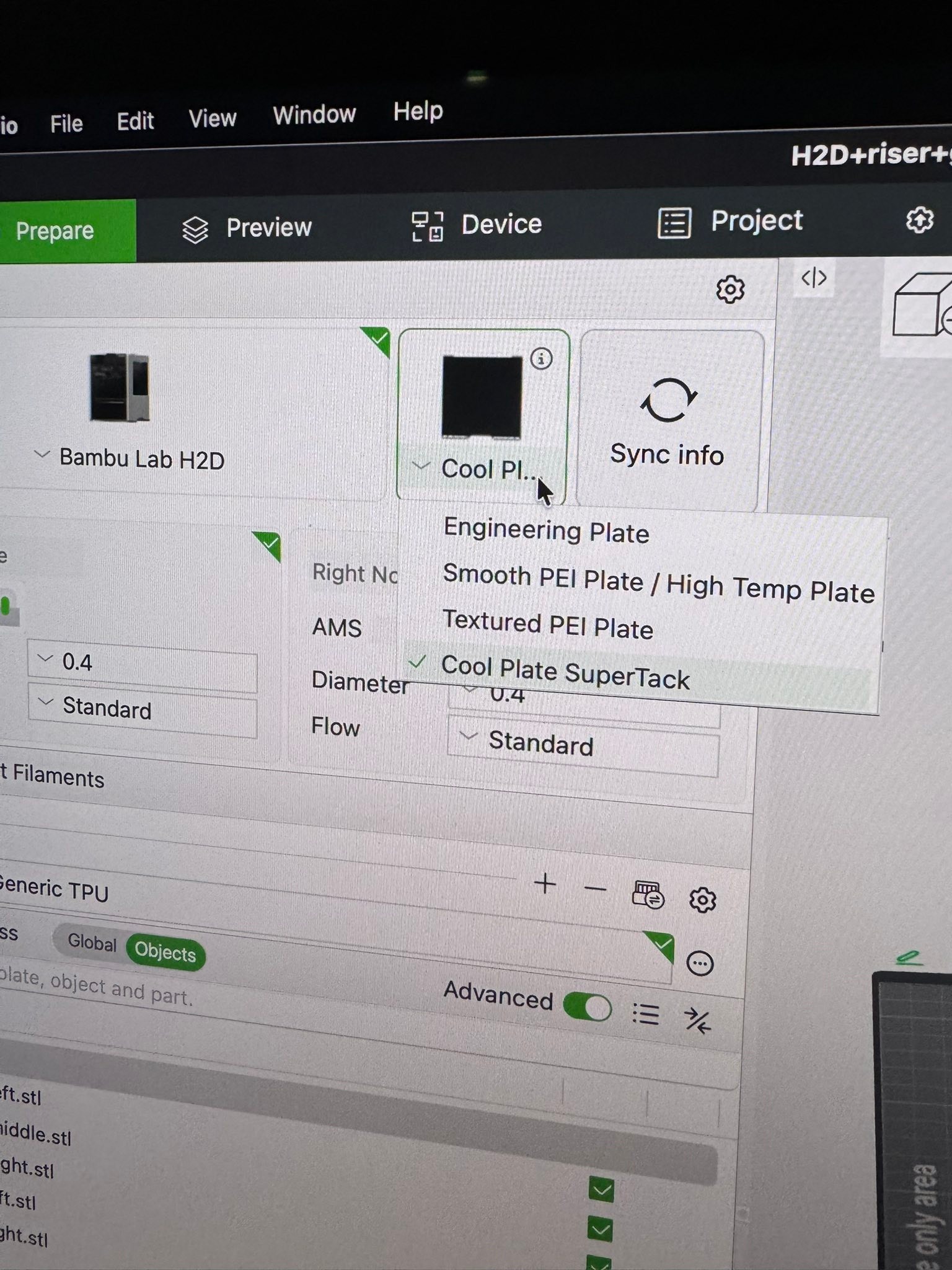
Task: Open left nozzle Standard flow dropdown
Action: (x=142, y=711)
